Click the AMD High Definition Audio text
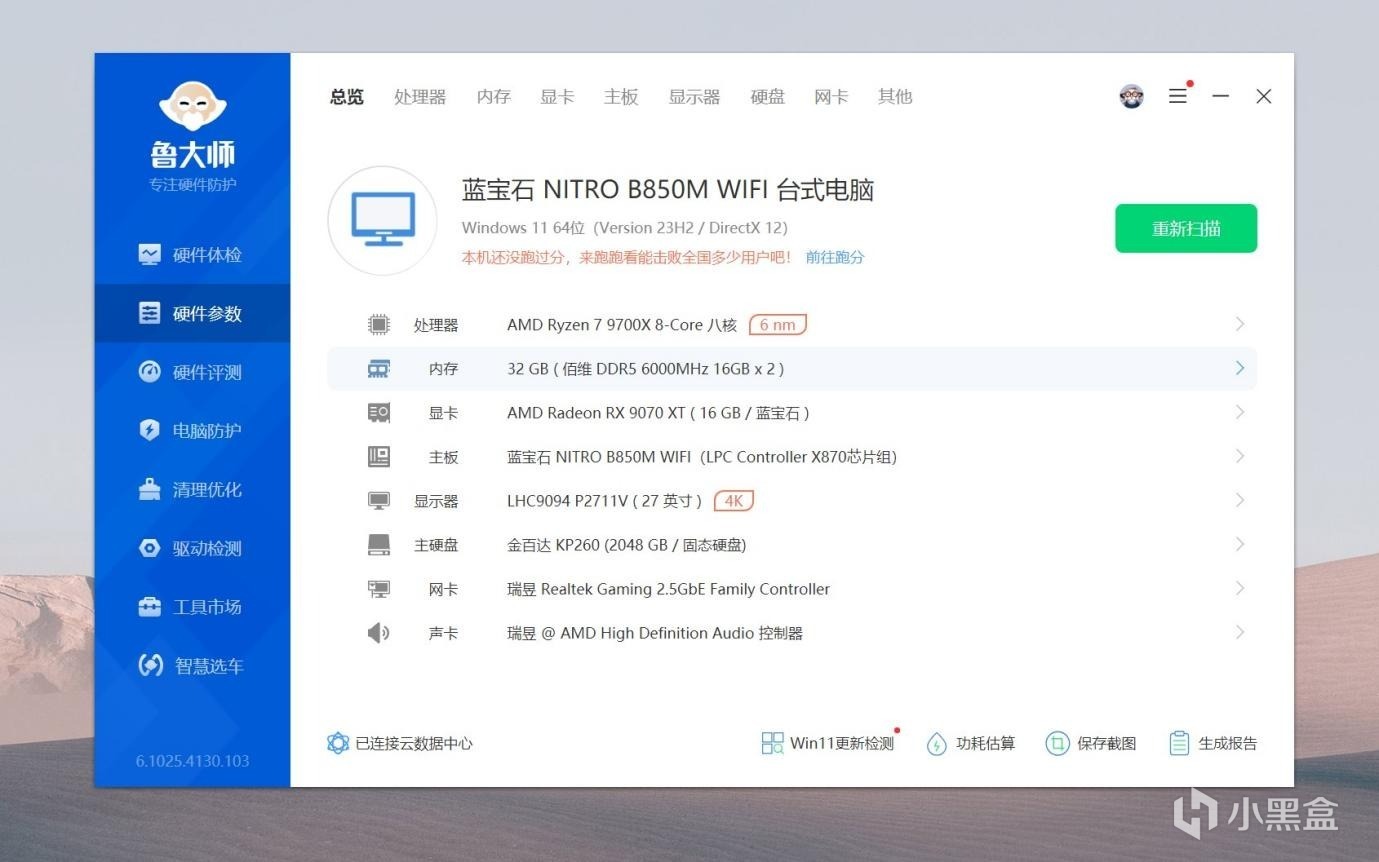 (x=657, y=632)
